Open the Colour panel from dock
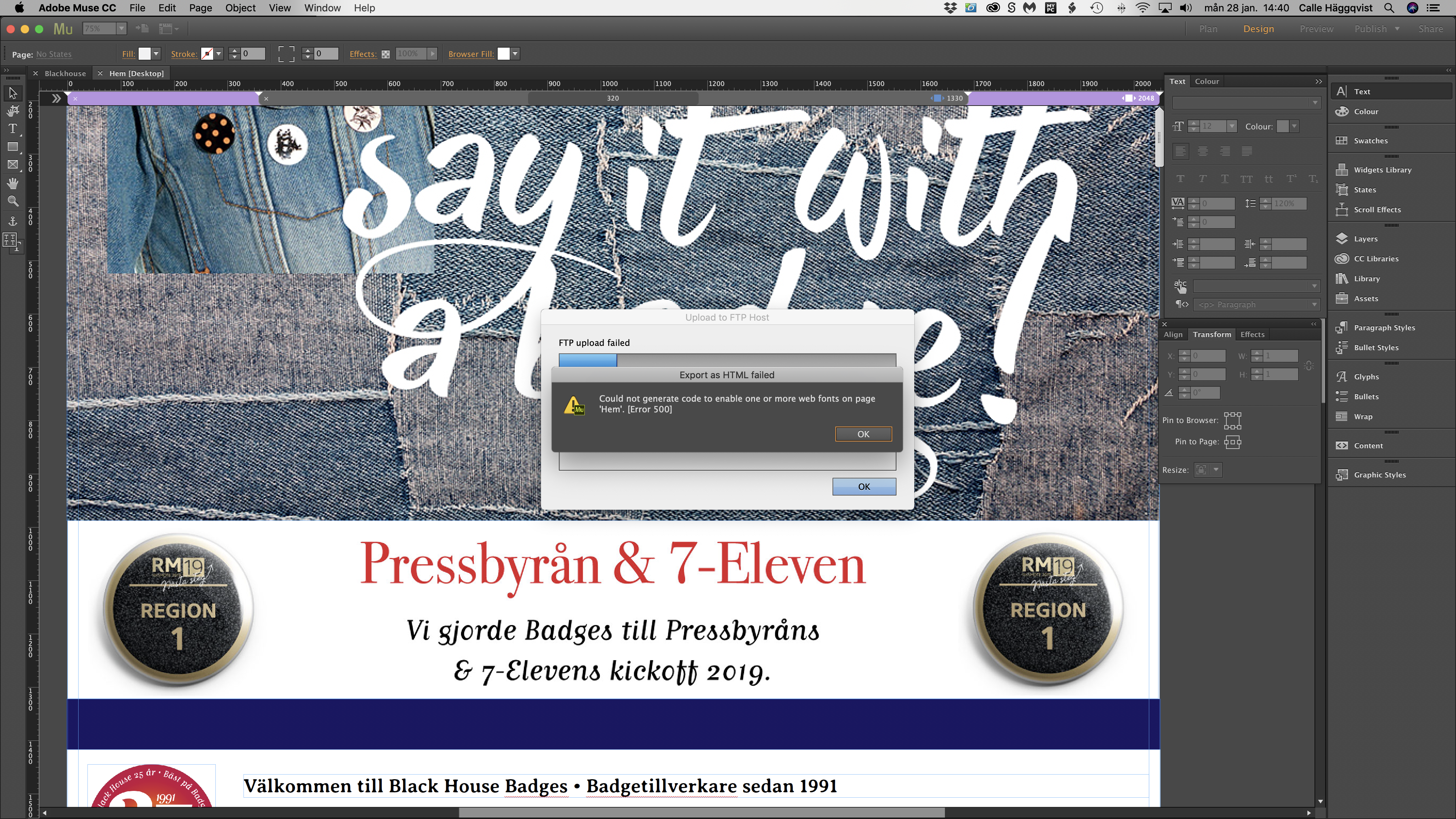This screenshot has height=819, width=1456. (x=1391, y=111)
